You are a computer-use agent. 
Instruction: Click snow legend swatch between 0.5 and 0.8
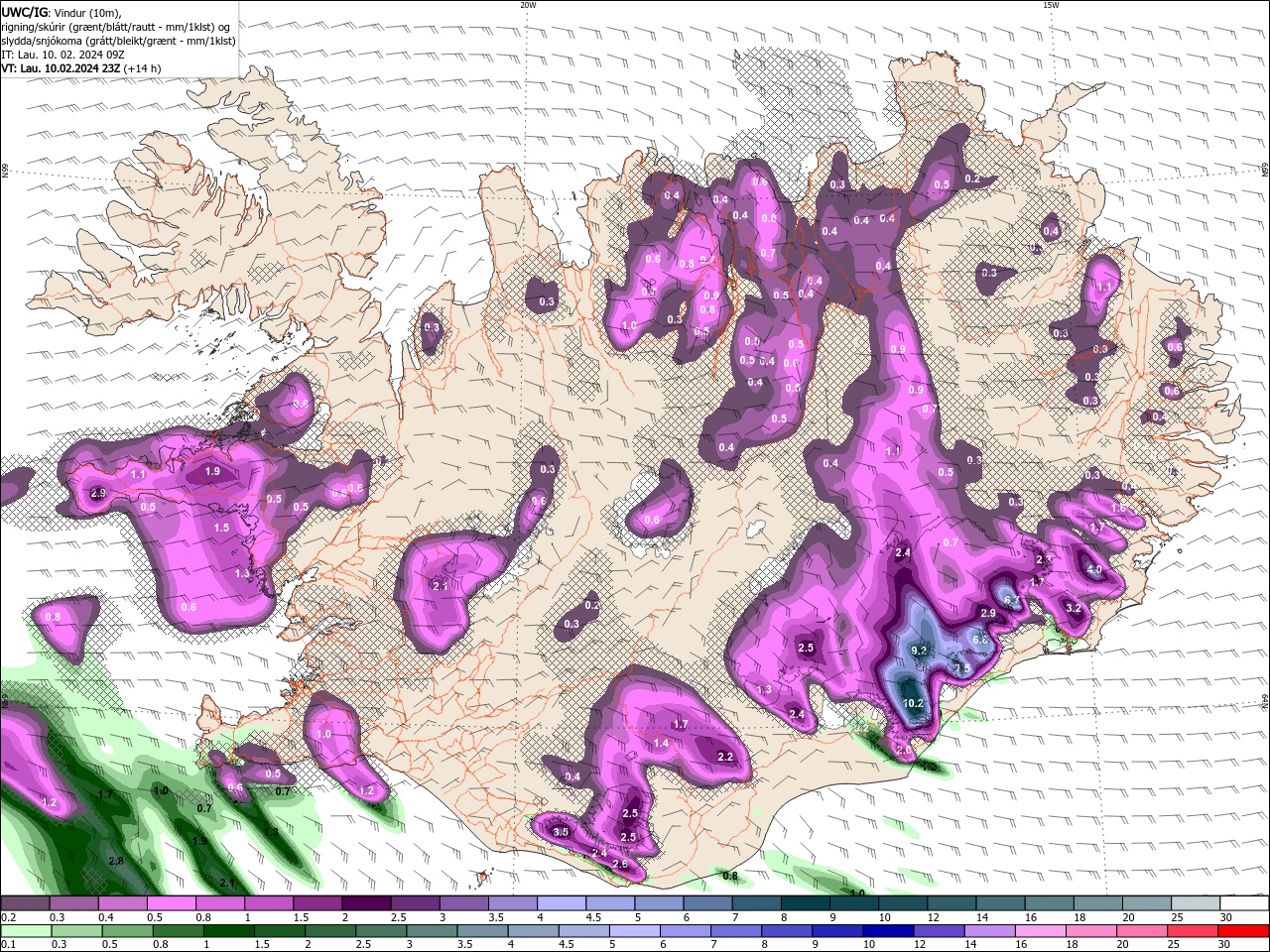coord(171,903)
